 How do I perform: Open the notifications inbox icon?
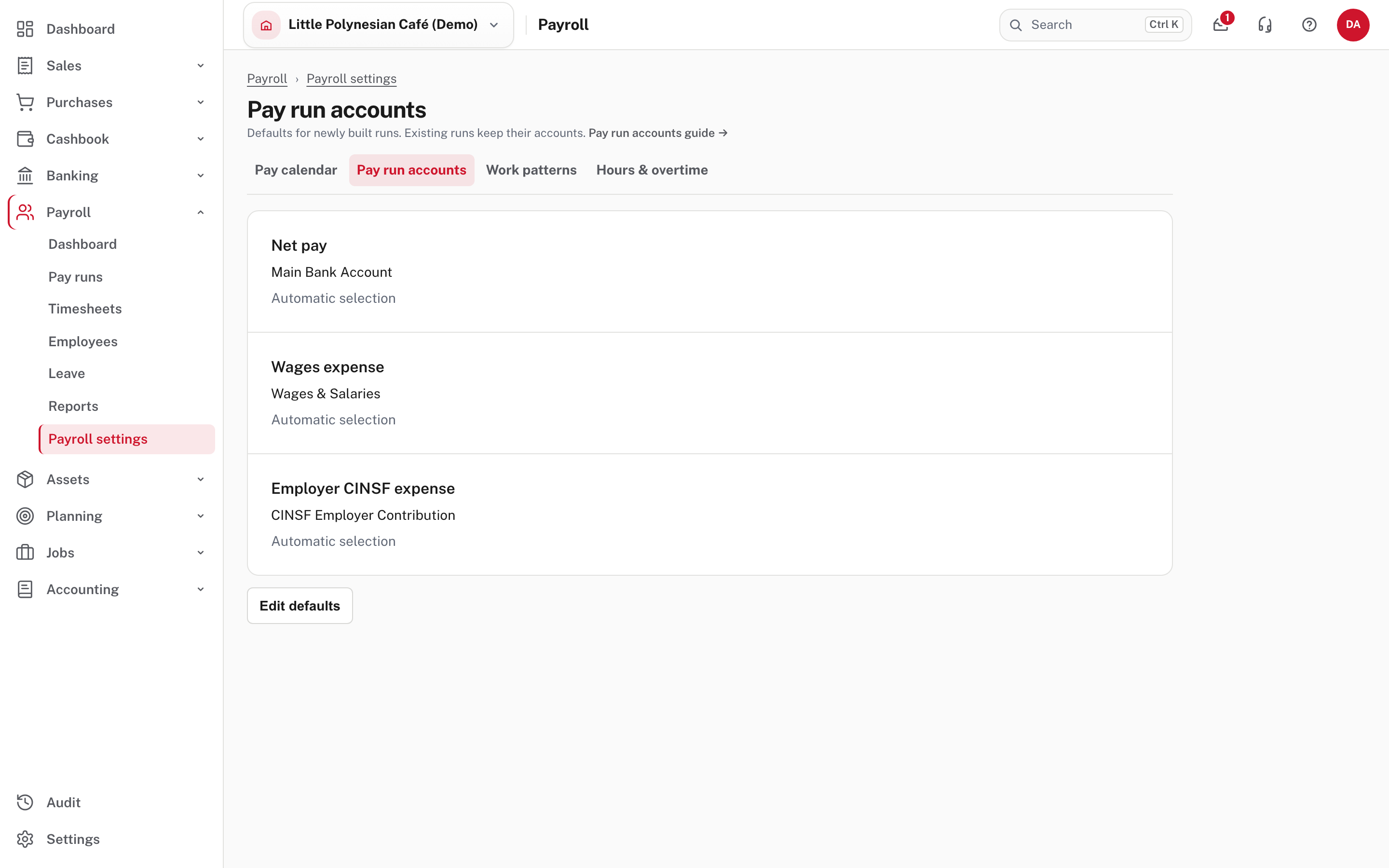pos(1221,25)
